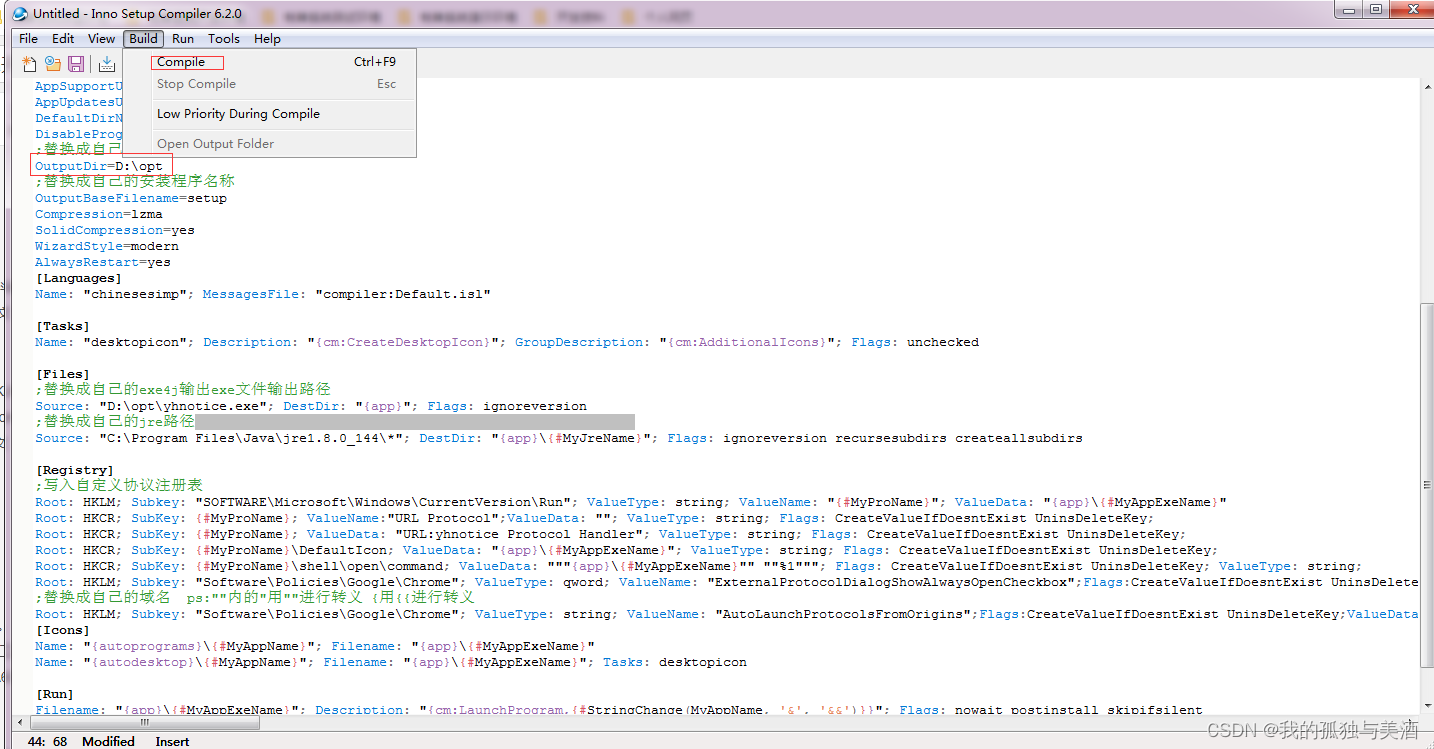Click the cursor position 44: 68 in status bar
Screen dimensions: 1434x749
click(49, 741)
